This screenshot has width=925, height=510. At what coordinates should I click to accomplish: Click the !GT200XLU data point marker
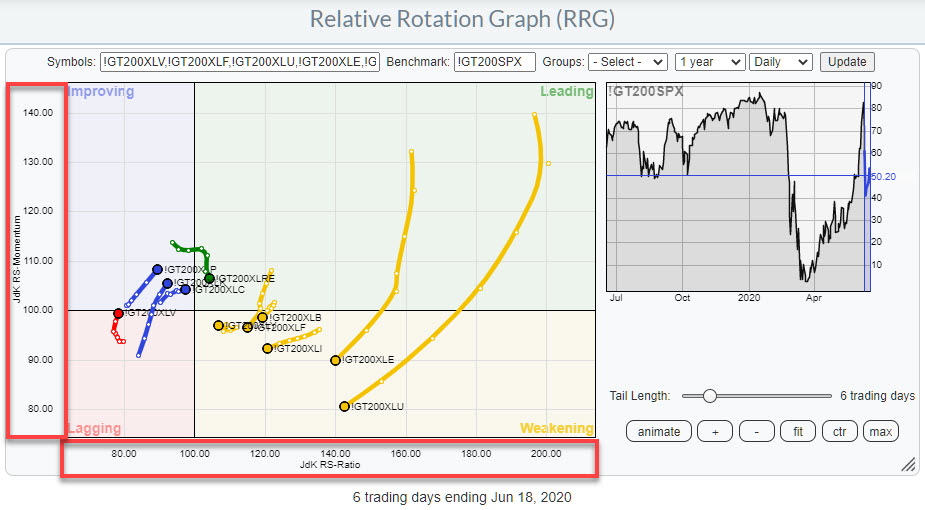[x=345, y=406]
